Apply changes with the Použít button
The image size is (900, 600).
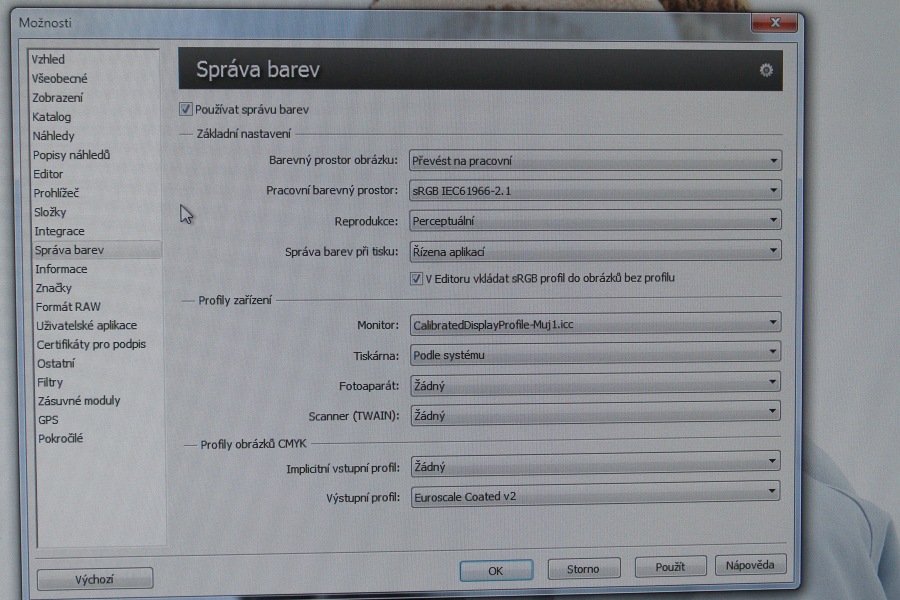[x=670, y=567]
